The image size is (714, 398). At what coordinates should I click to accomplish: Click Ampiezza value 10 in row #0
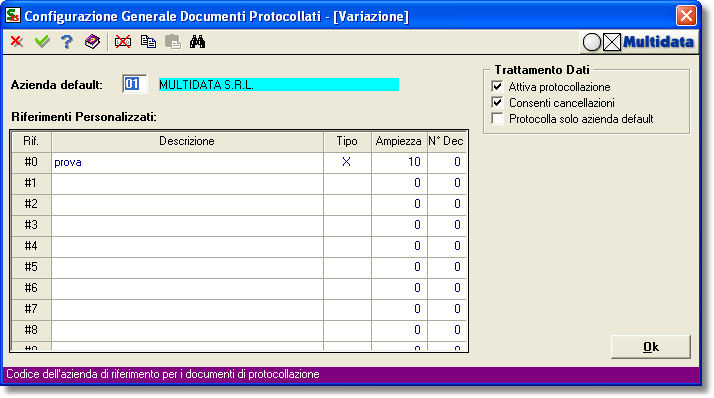point(399,162)
